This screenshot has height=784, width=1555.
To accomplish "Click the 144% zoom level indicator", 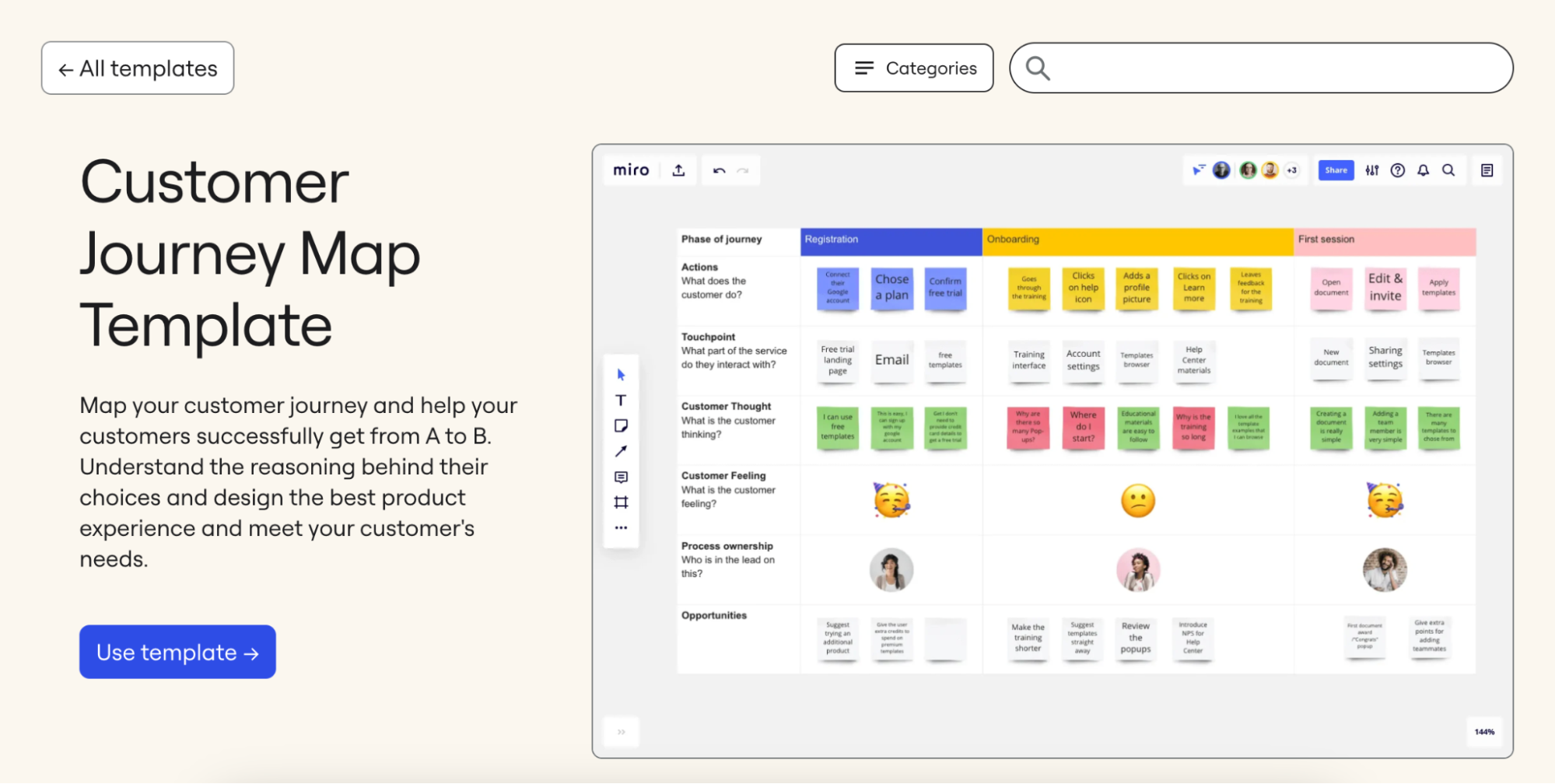I will point(1484,732).
